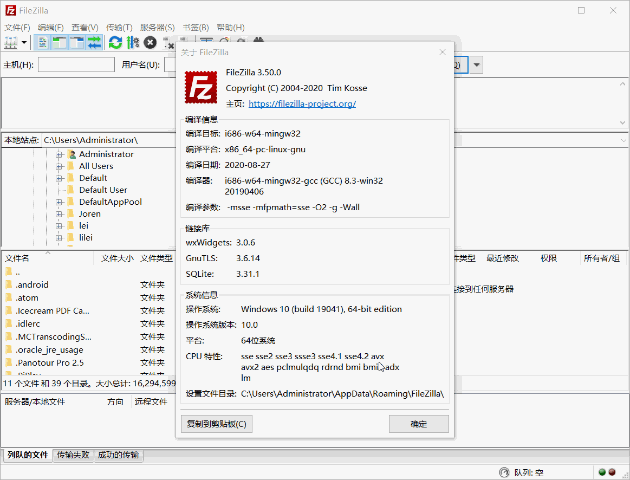
Task: Switch to the 传输失败 tab
Action: (73, 455)
